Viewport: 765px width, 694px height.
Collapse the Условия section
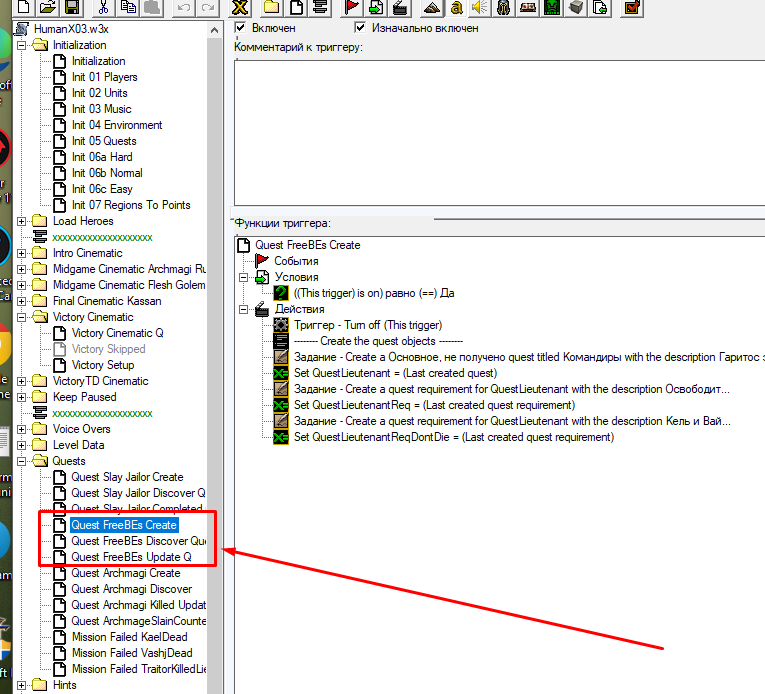(x=243, y=277)
